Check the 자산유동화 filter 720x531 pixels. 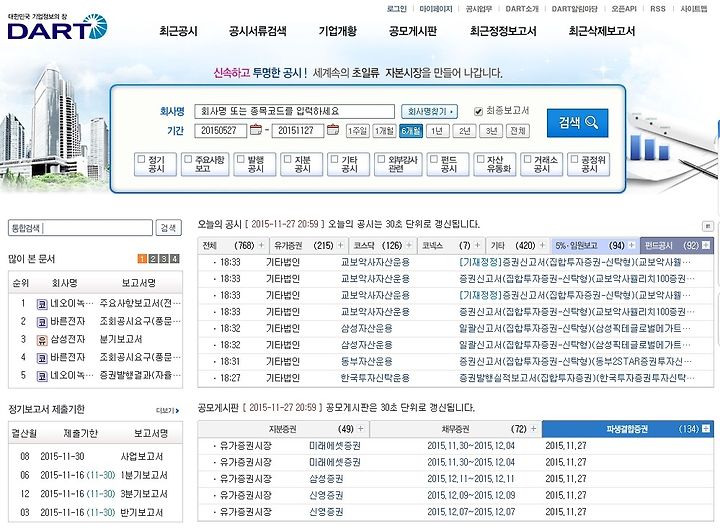pyautogui.click(x=480, y=159)
